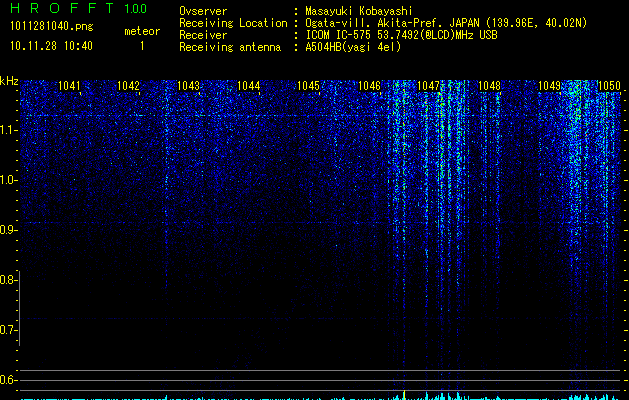This screenshot has height=400, width=629.
Task: Click time marker 1050
Action: click(x=609, y=85)
